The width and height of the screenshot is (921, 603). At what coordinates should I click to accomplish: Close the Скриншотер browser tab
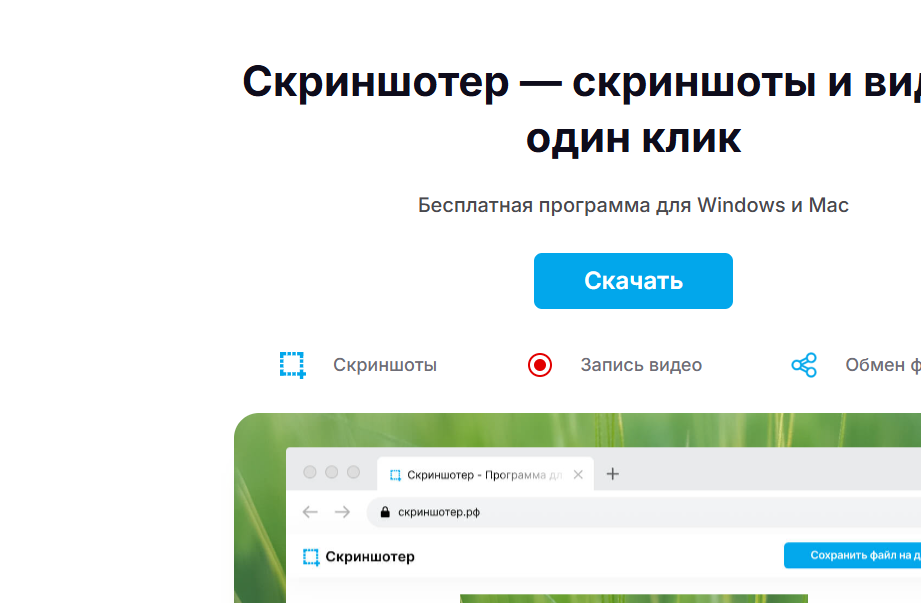pyautogui.click(x=578, y=474)
